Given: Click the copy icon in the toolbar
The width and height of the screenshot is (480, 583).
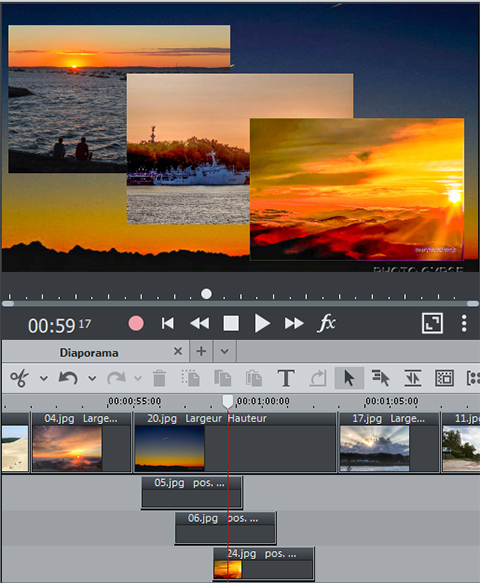Looking at the screenshot, I should click(222, 378).
